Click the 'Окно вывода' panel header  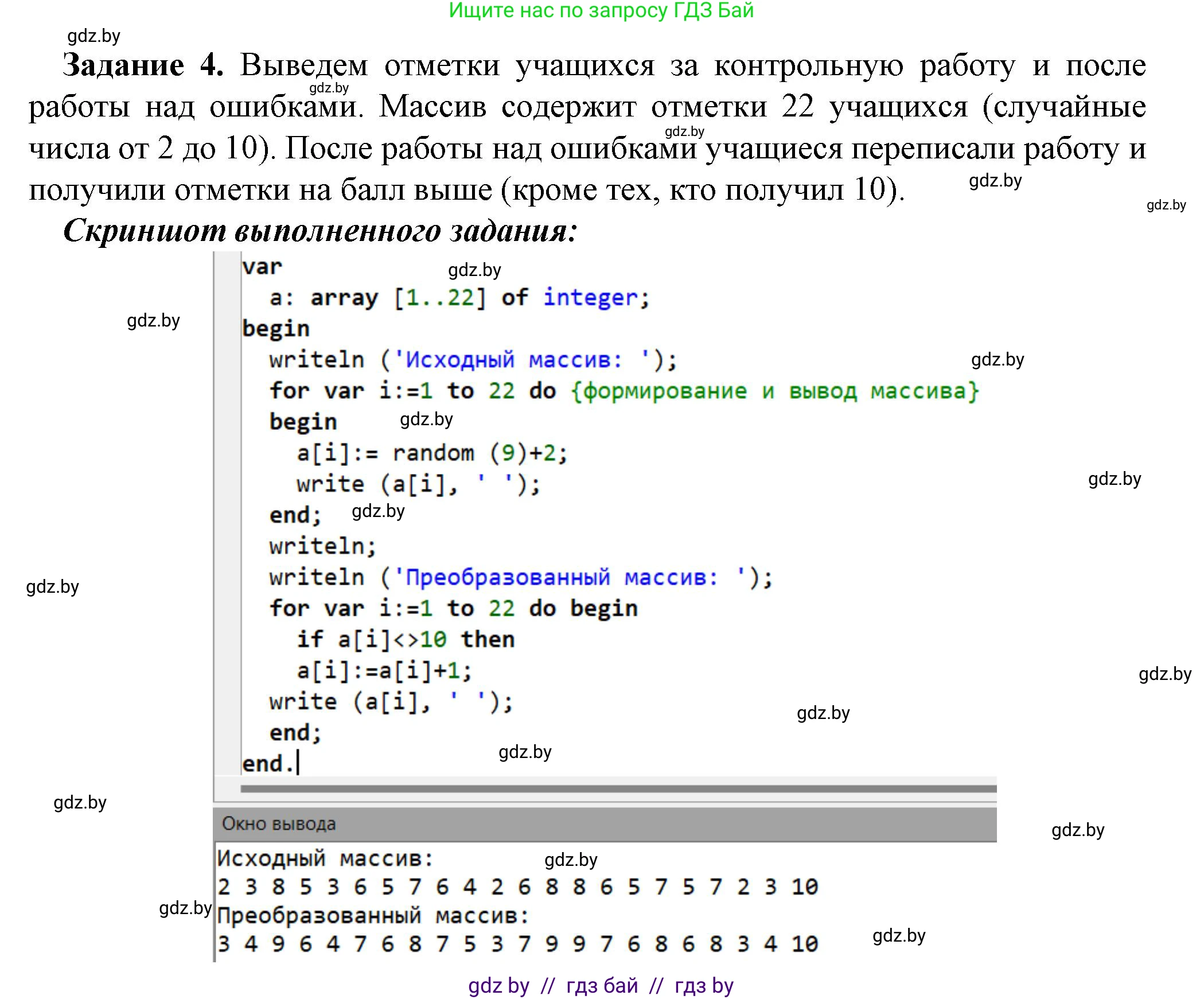(x=279, y=823)
